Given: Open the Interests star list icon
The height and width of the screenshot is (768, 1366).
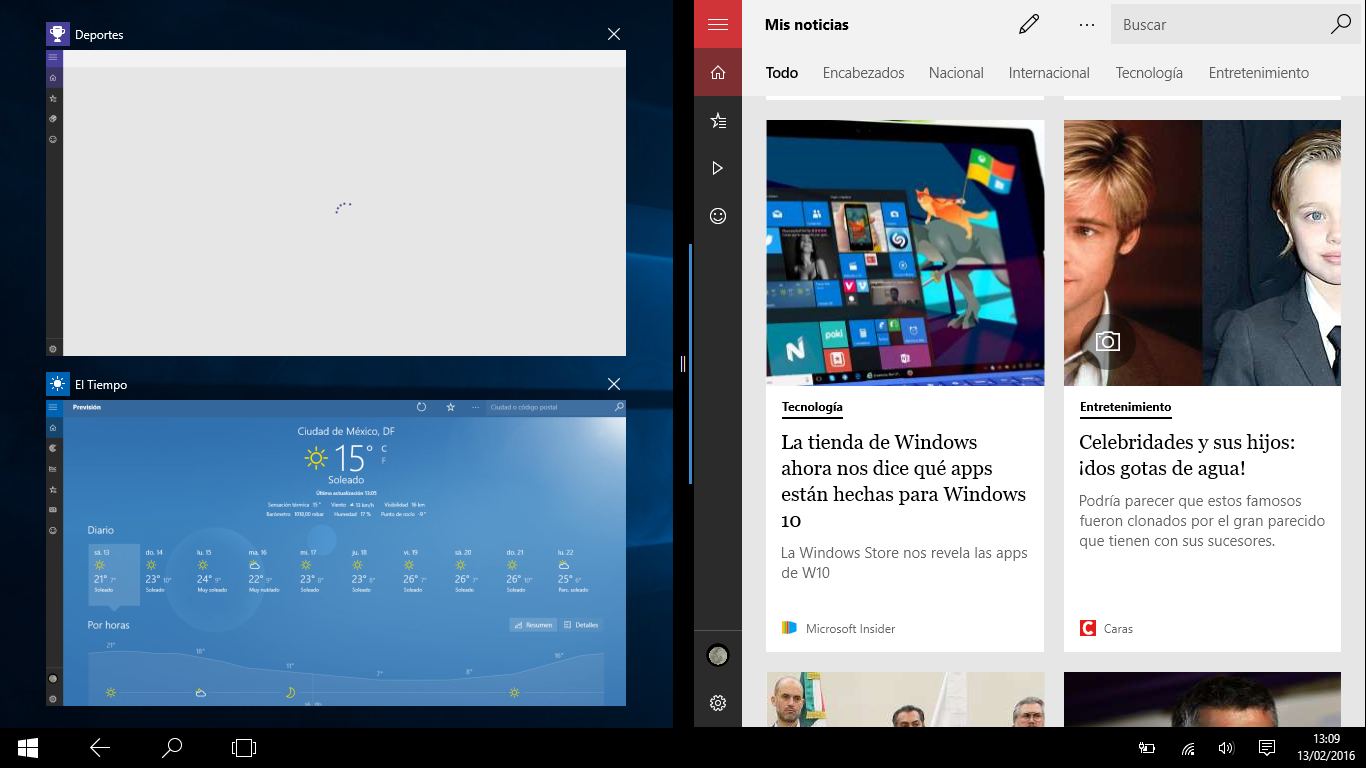Looking at the screenshot, I should pyautogui.click(x=717, y=121).
